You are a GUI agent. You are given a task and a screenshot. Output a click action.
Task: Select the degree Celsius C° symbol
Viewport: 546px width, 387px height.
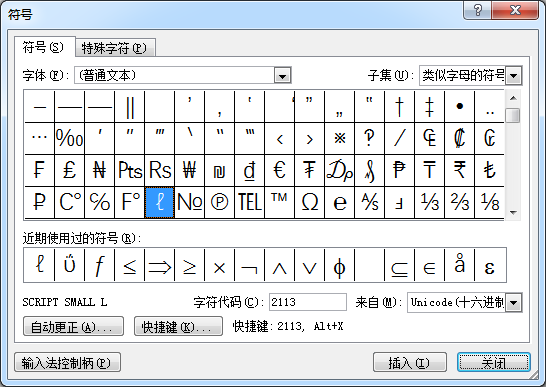69,202
